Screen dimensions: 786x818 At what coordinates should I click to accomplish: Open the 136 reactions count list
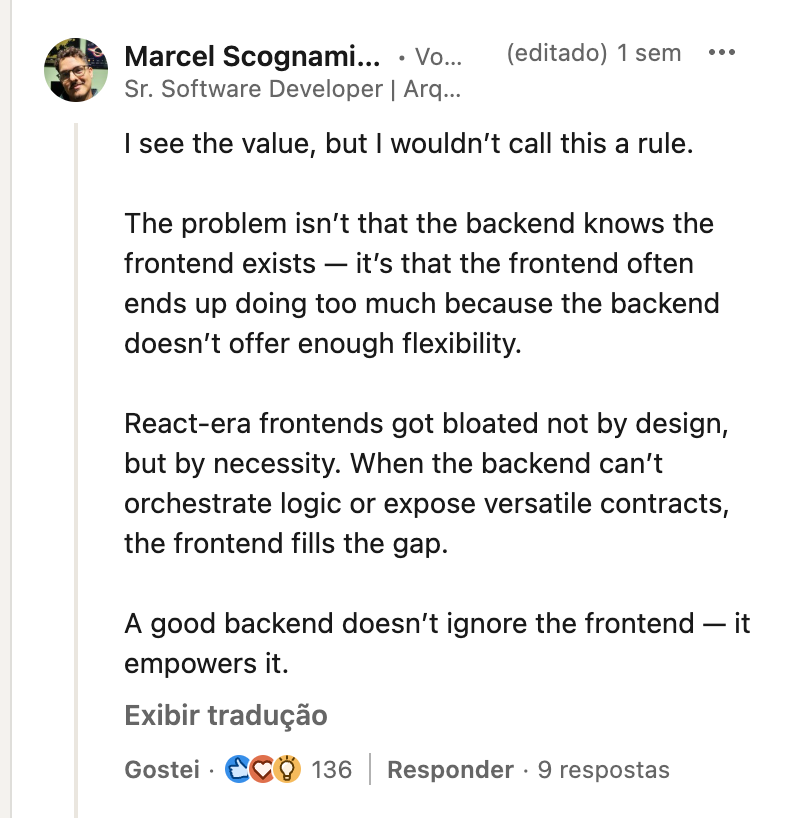coord(332,770)
